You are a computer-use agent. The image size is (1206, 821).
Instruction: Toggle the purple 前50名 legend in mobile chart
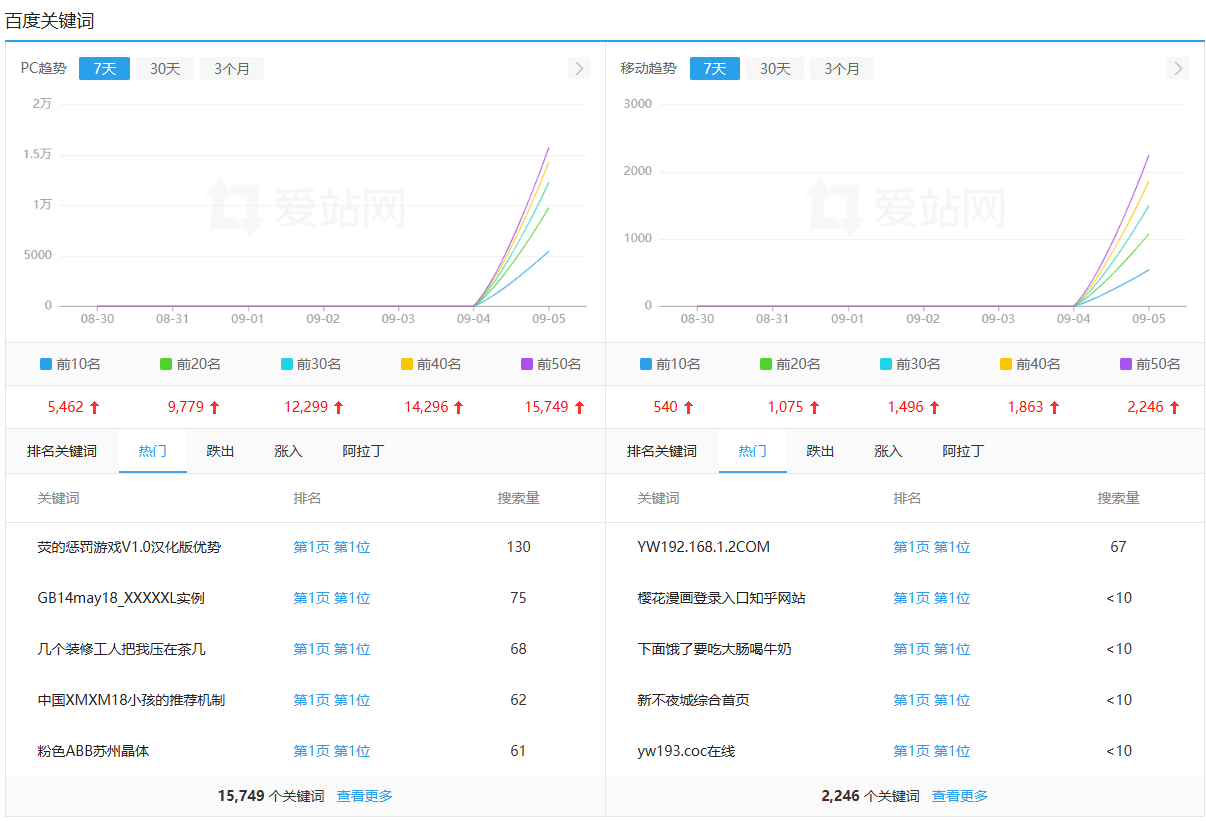pos(1150,364)
